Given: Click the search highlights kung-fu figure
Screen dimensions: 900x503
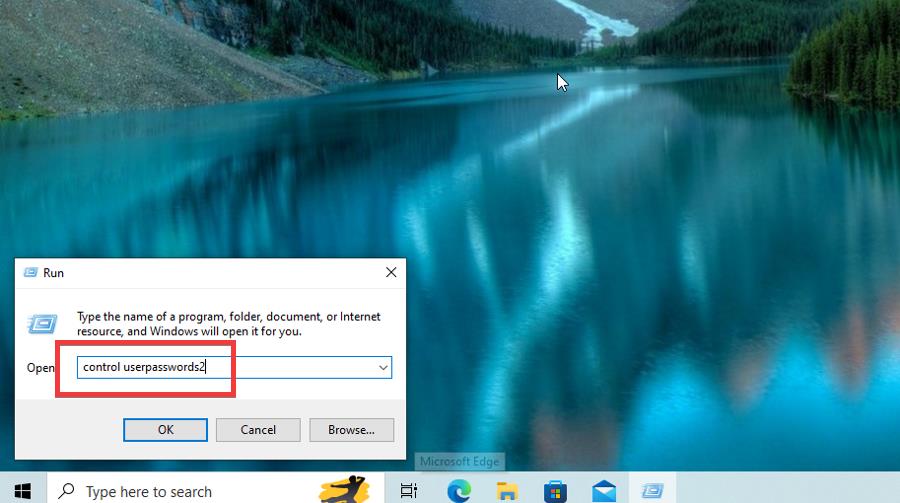Looking at the screenshot, I should [x=344, y=489].
